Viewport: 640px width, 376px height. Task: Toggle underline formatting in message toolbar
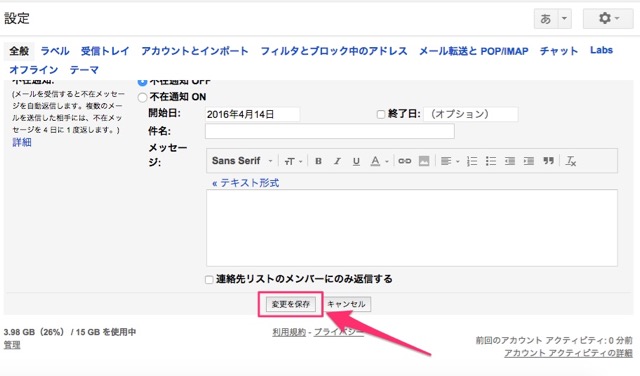pos(356,161)
